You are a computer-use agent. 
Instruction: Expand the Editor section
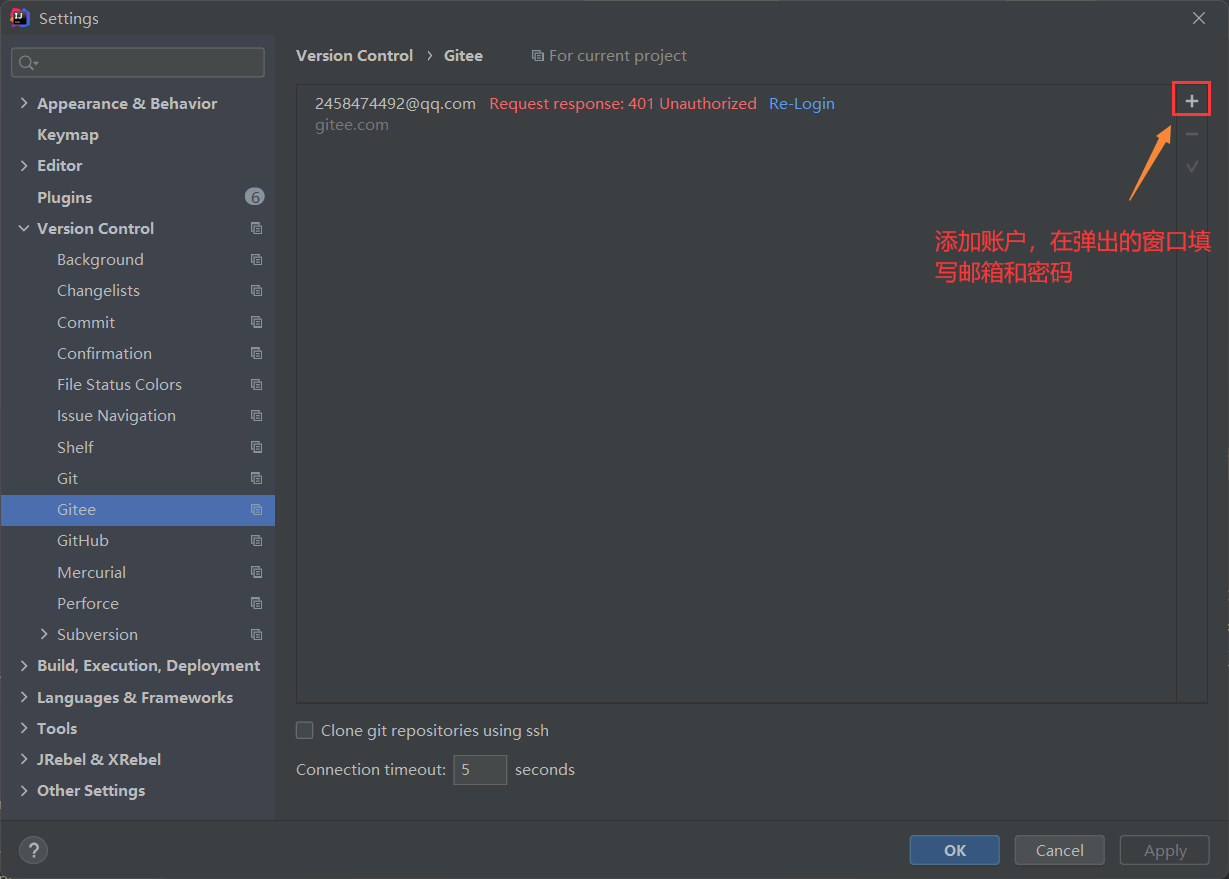[x=24, y=165]
